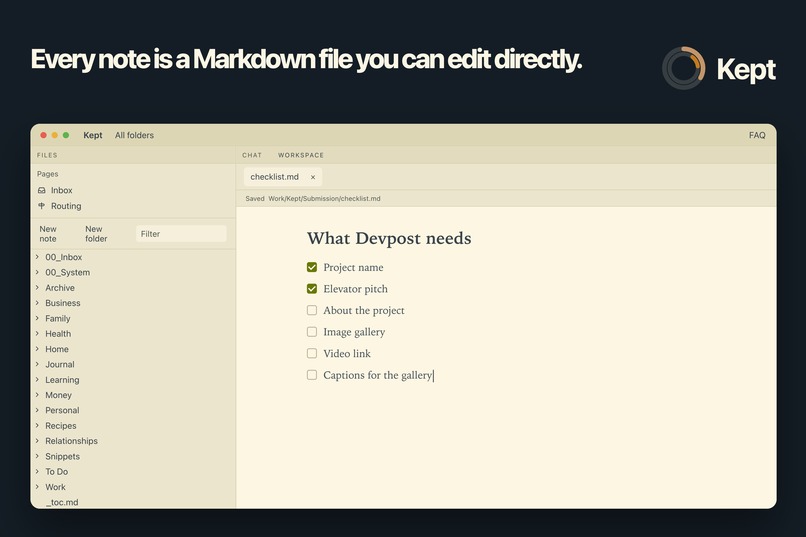Check the Video link checkbox
The image size is (806, 537).
[x=312, y=354]
